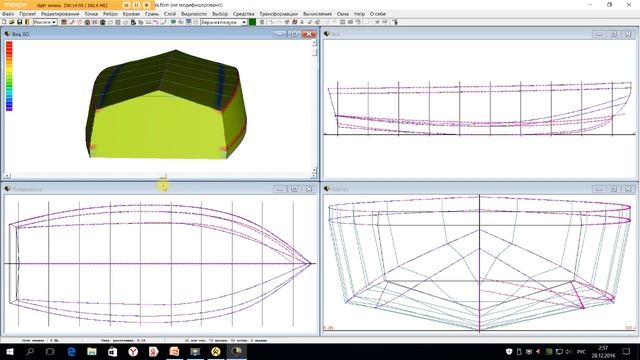Viewport: 640px width, 360px height.
Task: Click the red Yandex taskbar icon
Action: click(153, 351)
